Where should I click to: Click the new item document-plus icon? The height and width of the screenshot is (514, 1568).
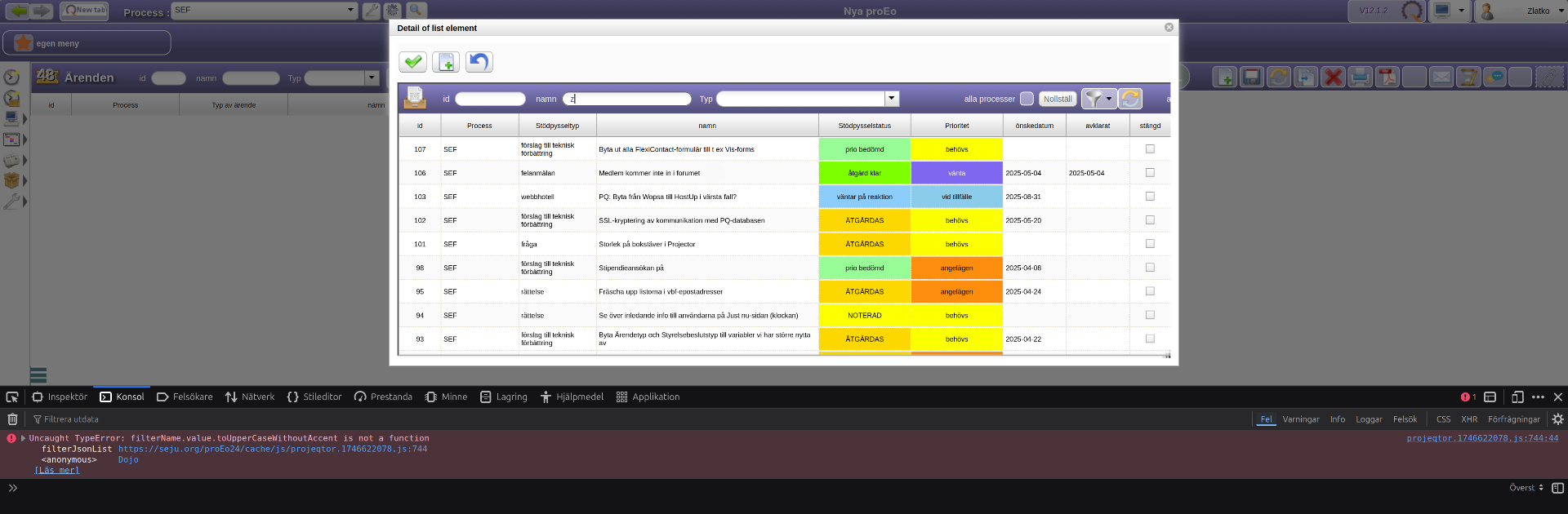(446, 62)
